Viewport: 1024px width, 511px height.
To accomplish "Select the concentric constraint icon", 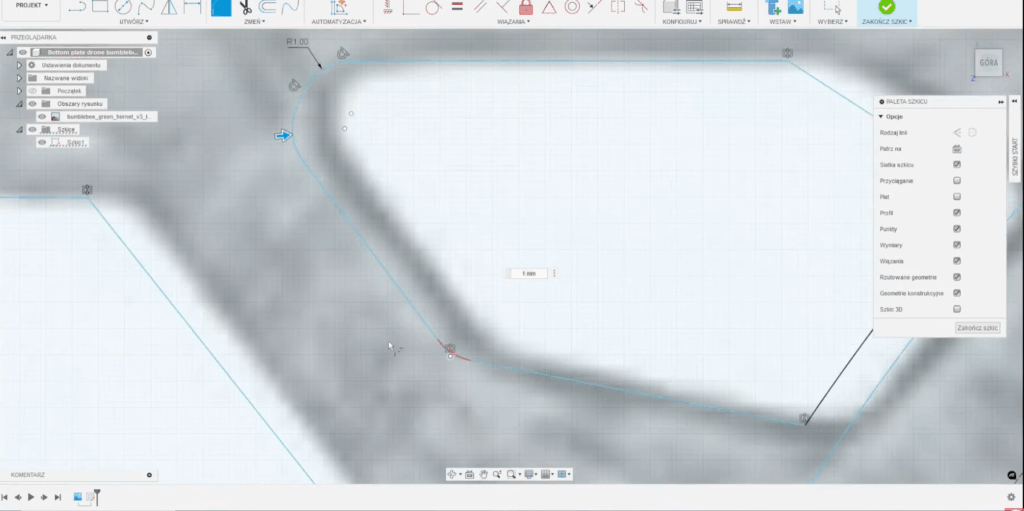I will (x=572, y=6).
